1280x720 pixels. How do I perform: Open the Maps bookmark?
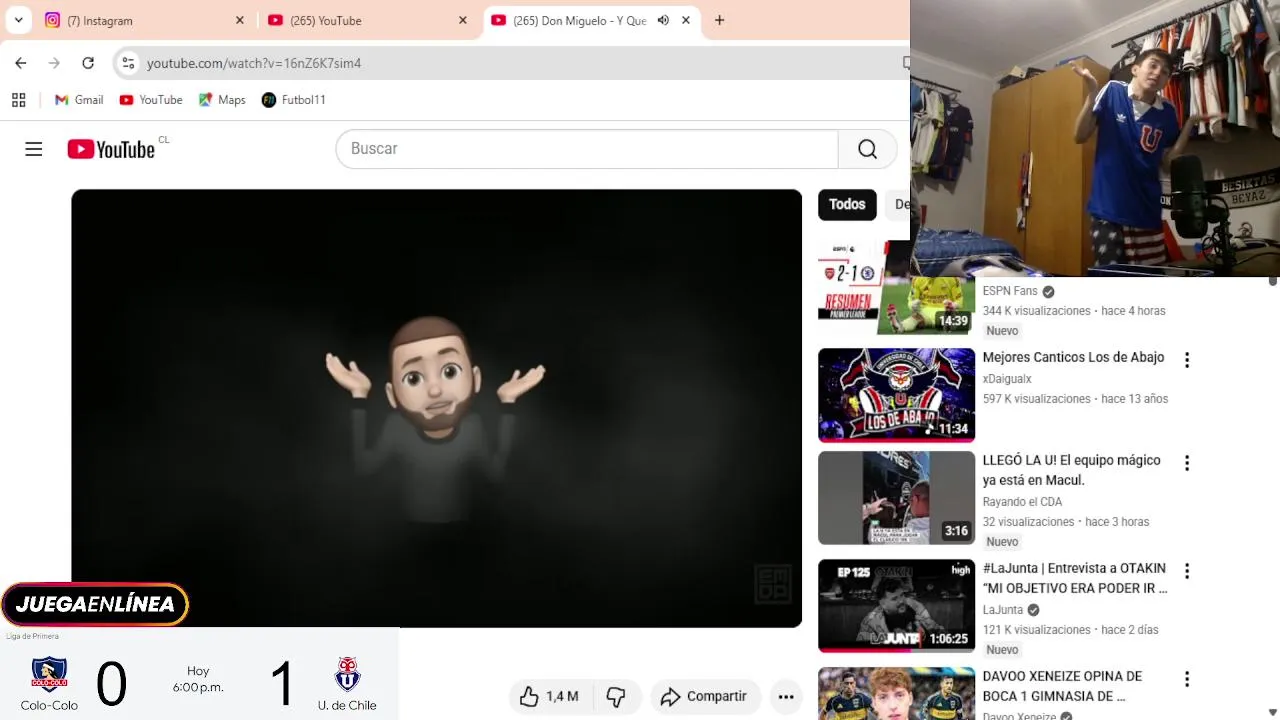(x=222, y=100)
